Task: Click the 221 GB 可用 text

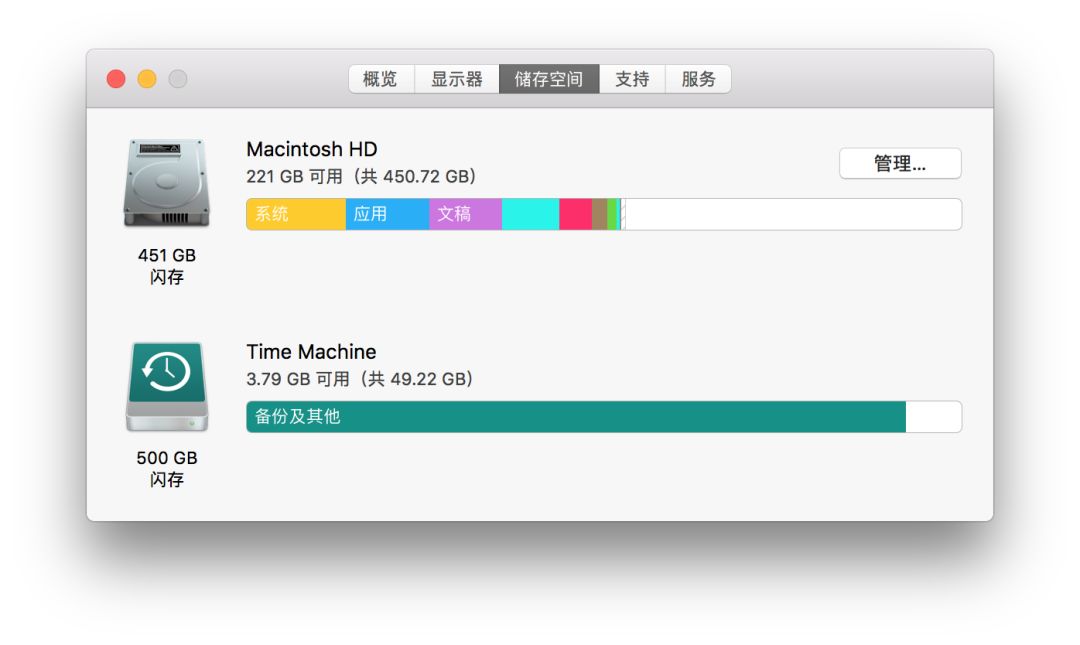Action: [295, 176]
